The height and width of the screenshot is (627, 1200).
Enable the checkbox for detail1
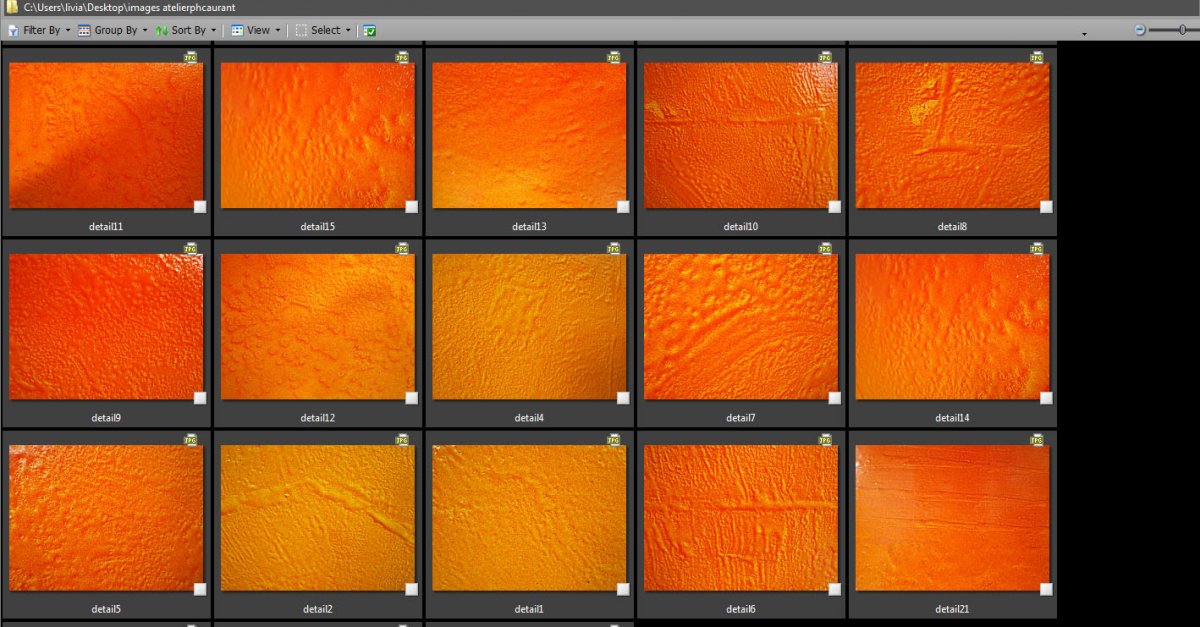[623, 589]
